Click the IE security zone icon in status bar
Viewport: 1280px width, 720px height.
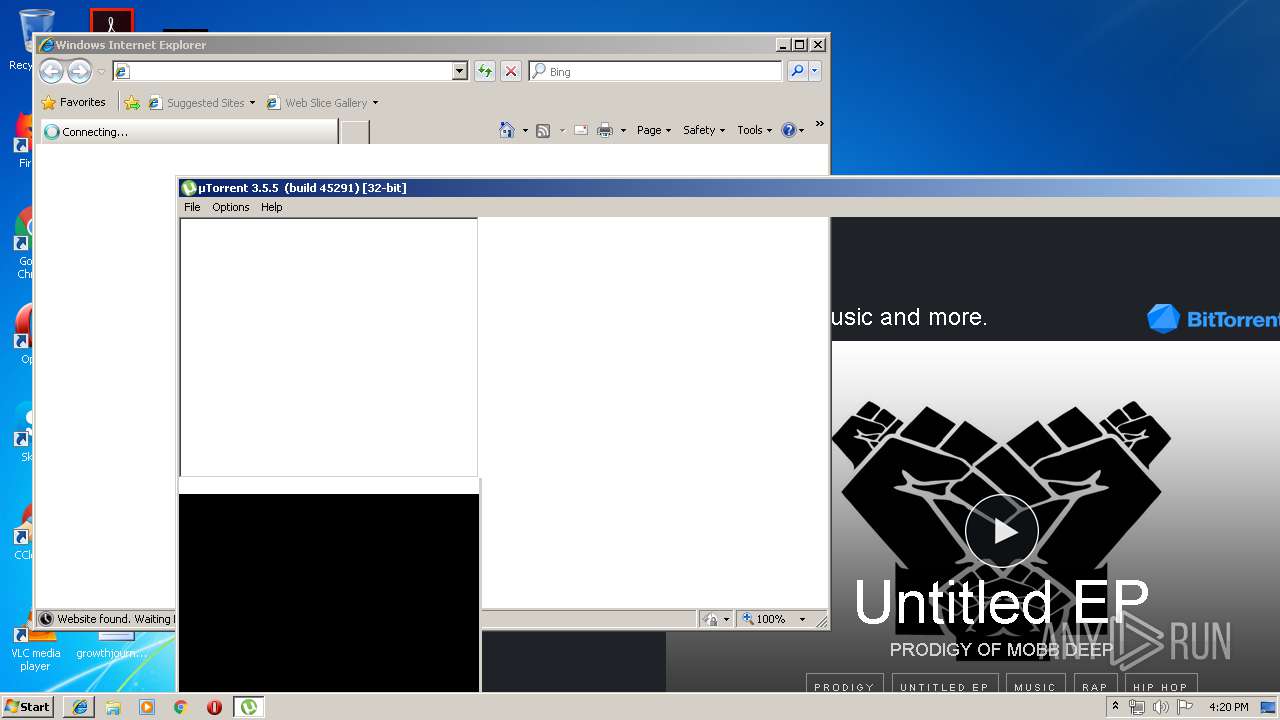710,619
